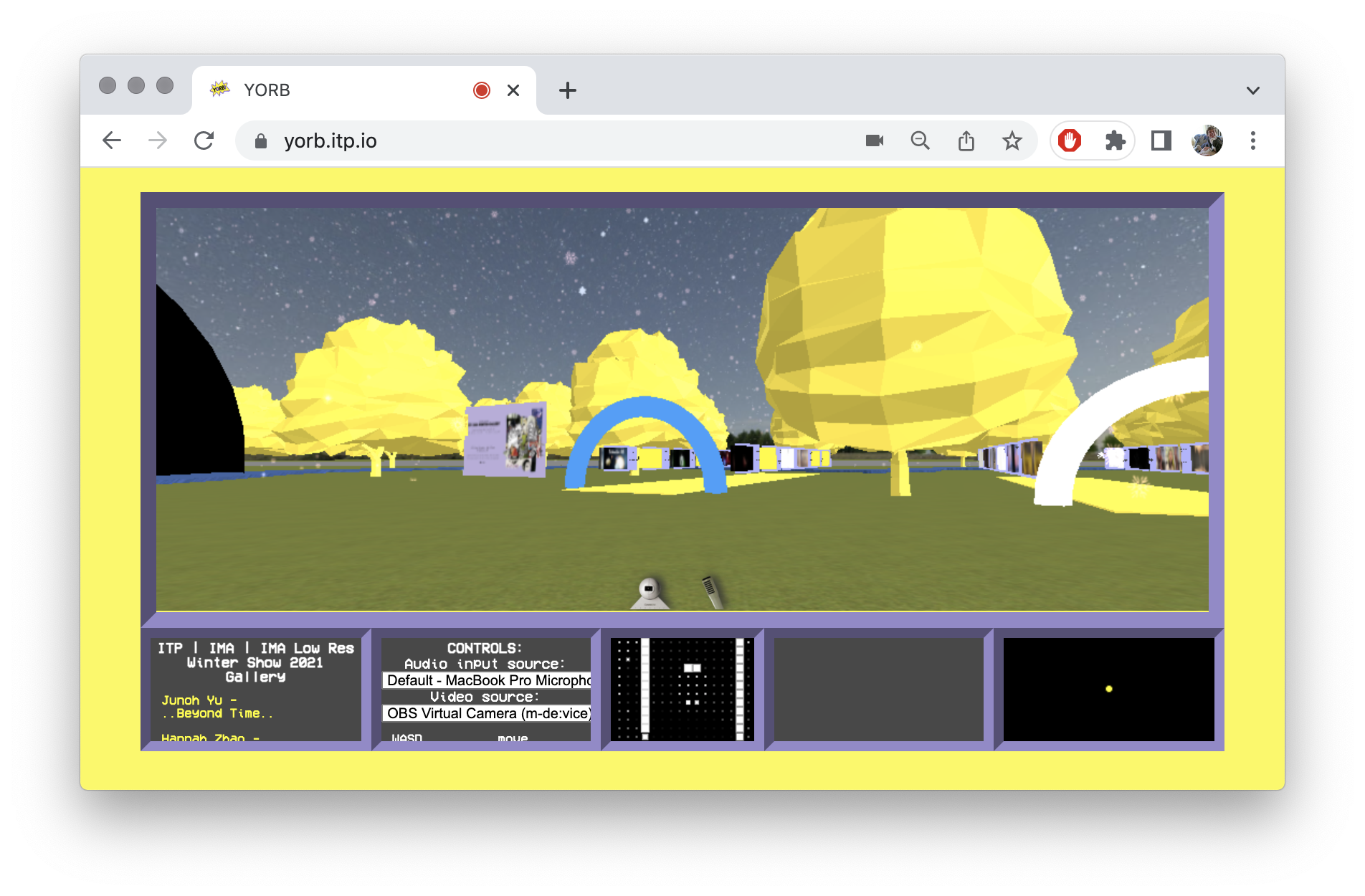The height and width of the screenshot is (896, 1365).
Task: Click the purple poster board in scene
Action: pos(506,439)
